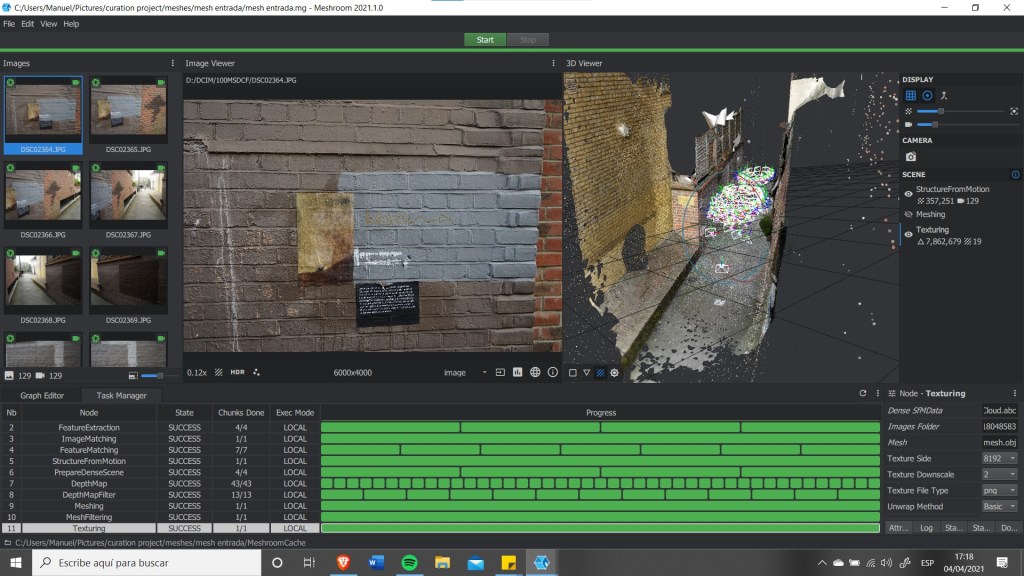Open image metadata info icon in Image Viewer
1024x576 pixels.
pyautogui.click(x=553, y=372)
